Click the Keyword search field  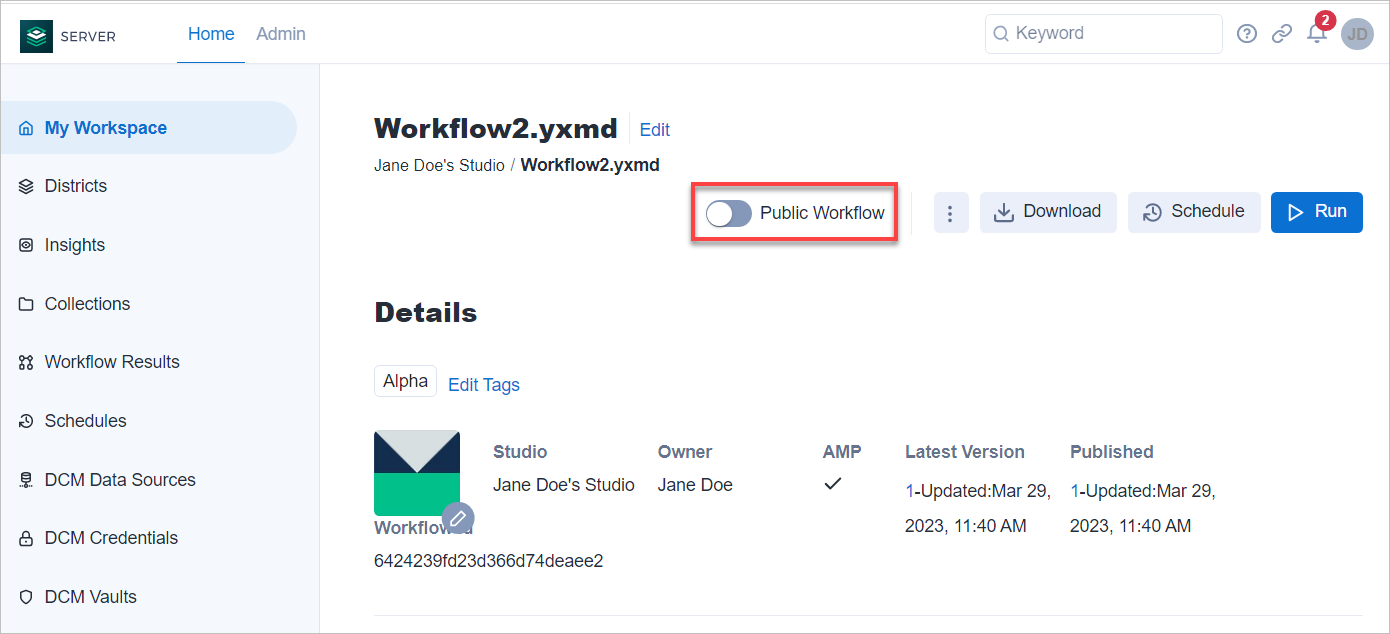1103,33
